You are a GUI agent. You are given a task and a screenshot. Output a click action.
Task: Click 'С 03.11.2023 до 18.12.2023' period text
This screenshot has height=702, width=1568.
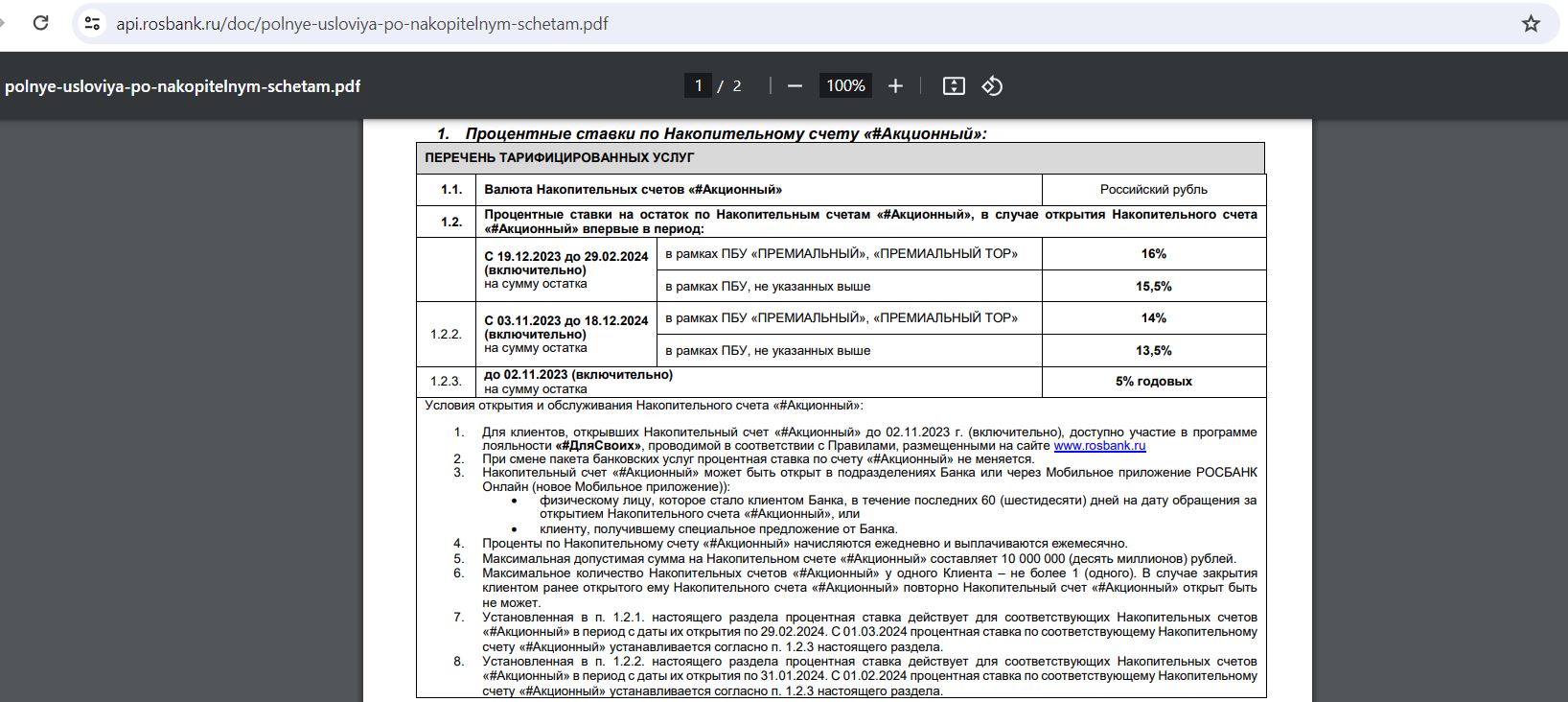tap(566, 321)
